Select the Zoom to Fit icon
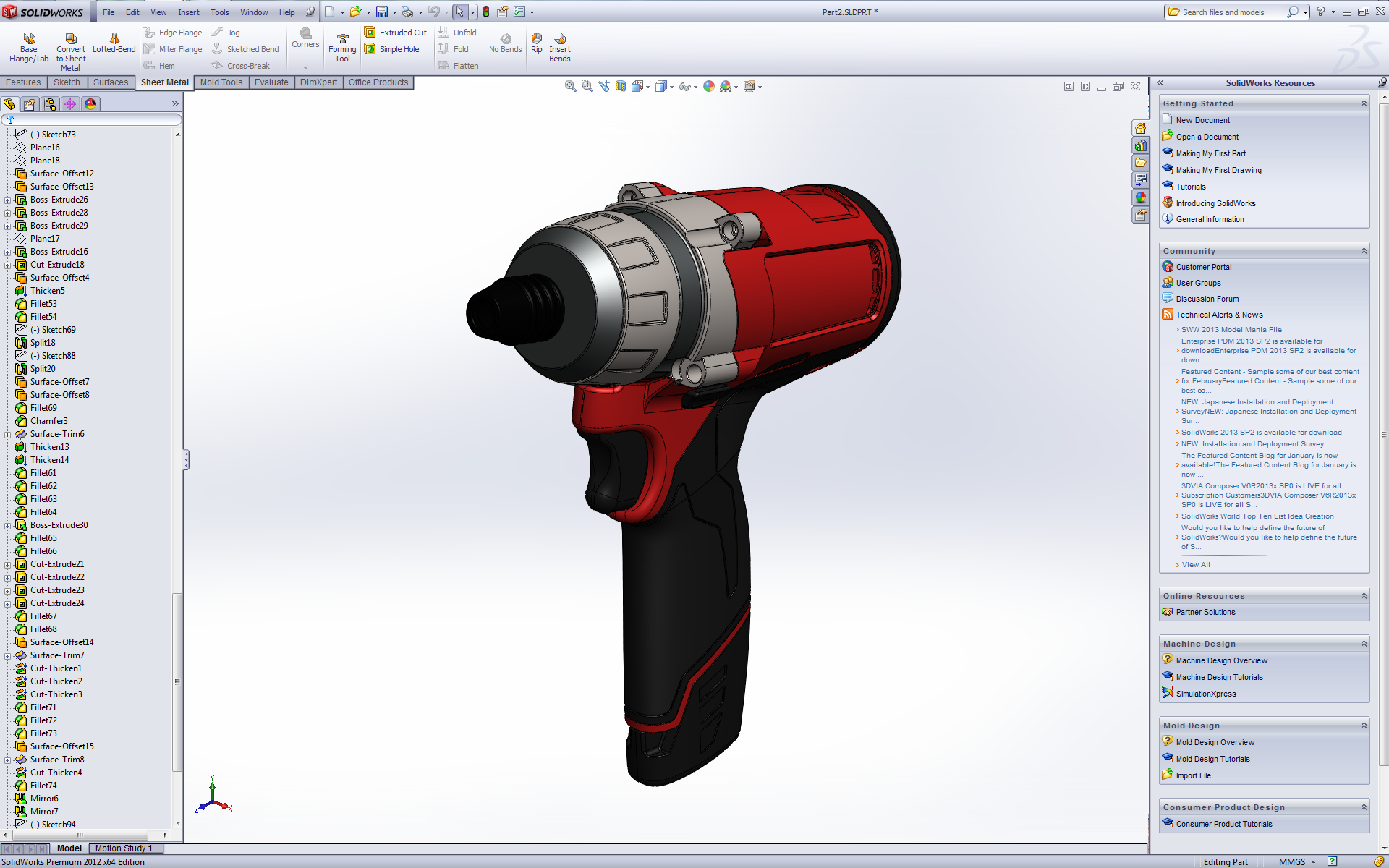Image resolution: width=1389 pixels, height=868 pixels. (x=569, y=85)
